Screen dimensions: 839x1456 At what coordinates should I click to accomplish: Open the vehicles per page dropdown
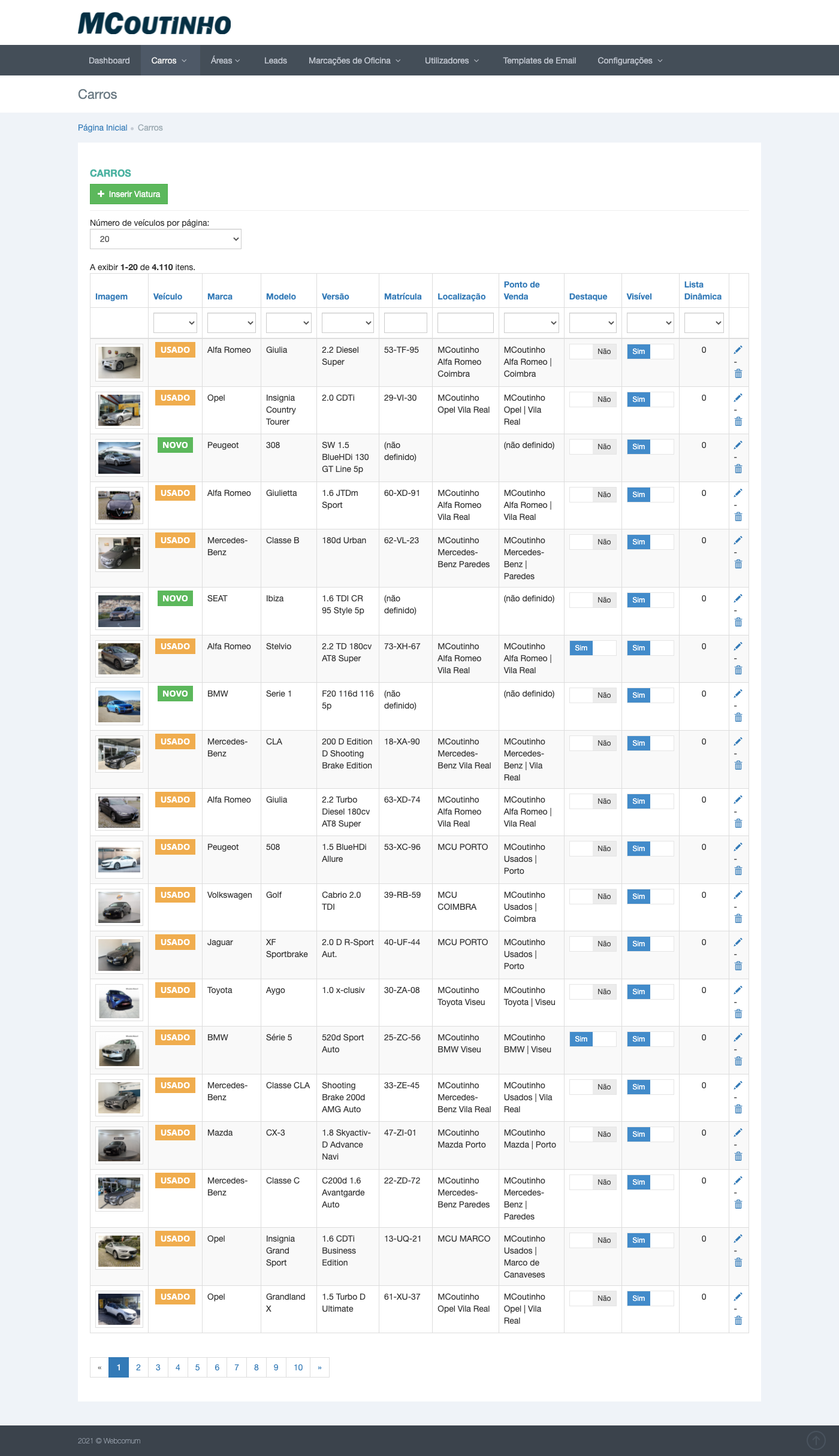click(165, 239)
